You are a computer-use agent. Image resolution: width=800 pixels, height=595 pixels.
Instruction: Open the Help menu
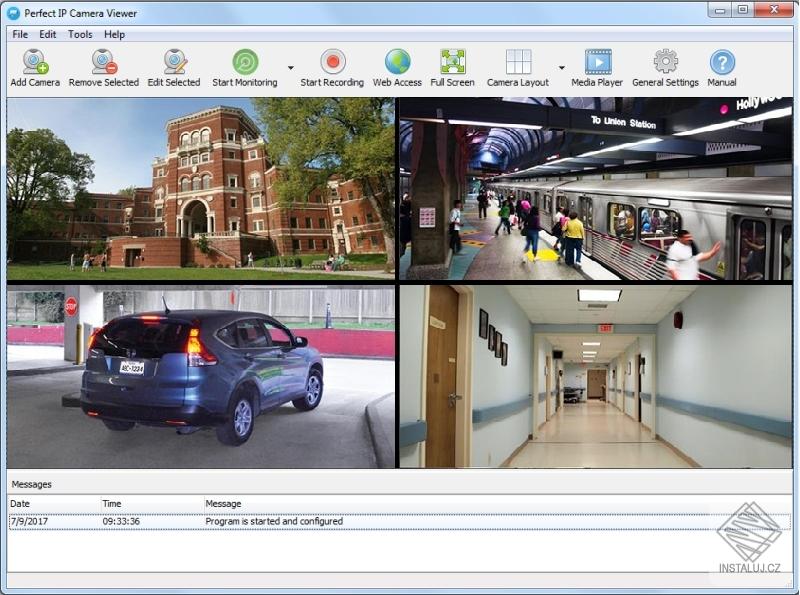pyautogui.click(x=117, y=33)
